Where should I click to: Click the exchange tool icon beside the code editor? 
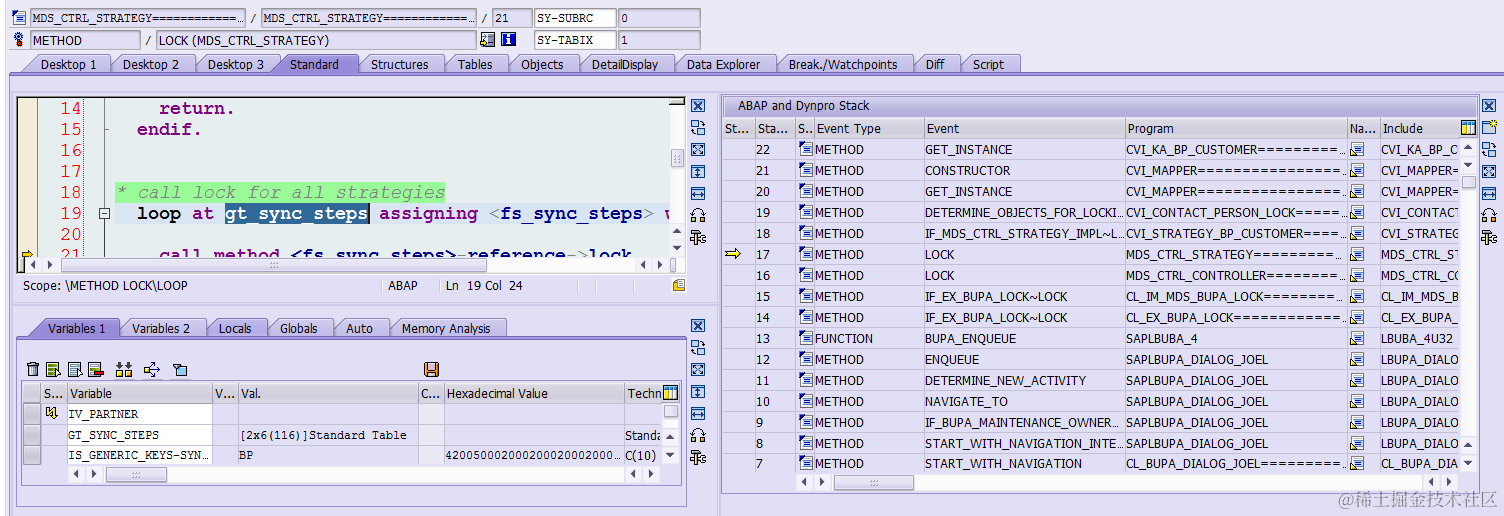click(x=698, y=128)
